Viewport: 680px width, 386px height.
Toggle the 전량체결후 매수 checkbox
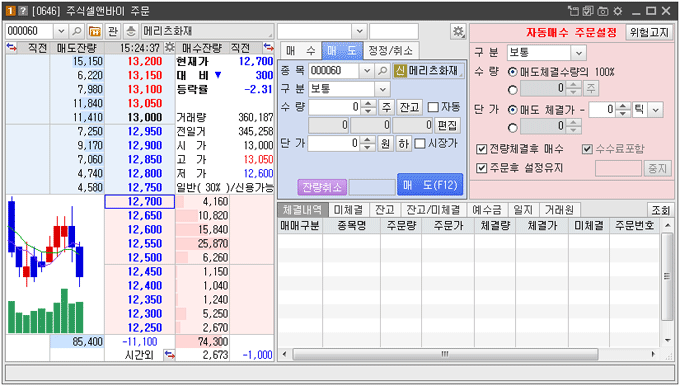point(481,150)
